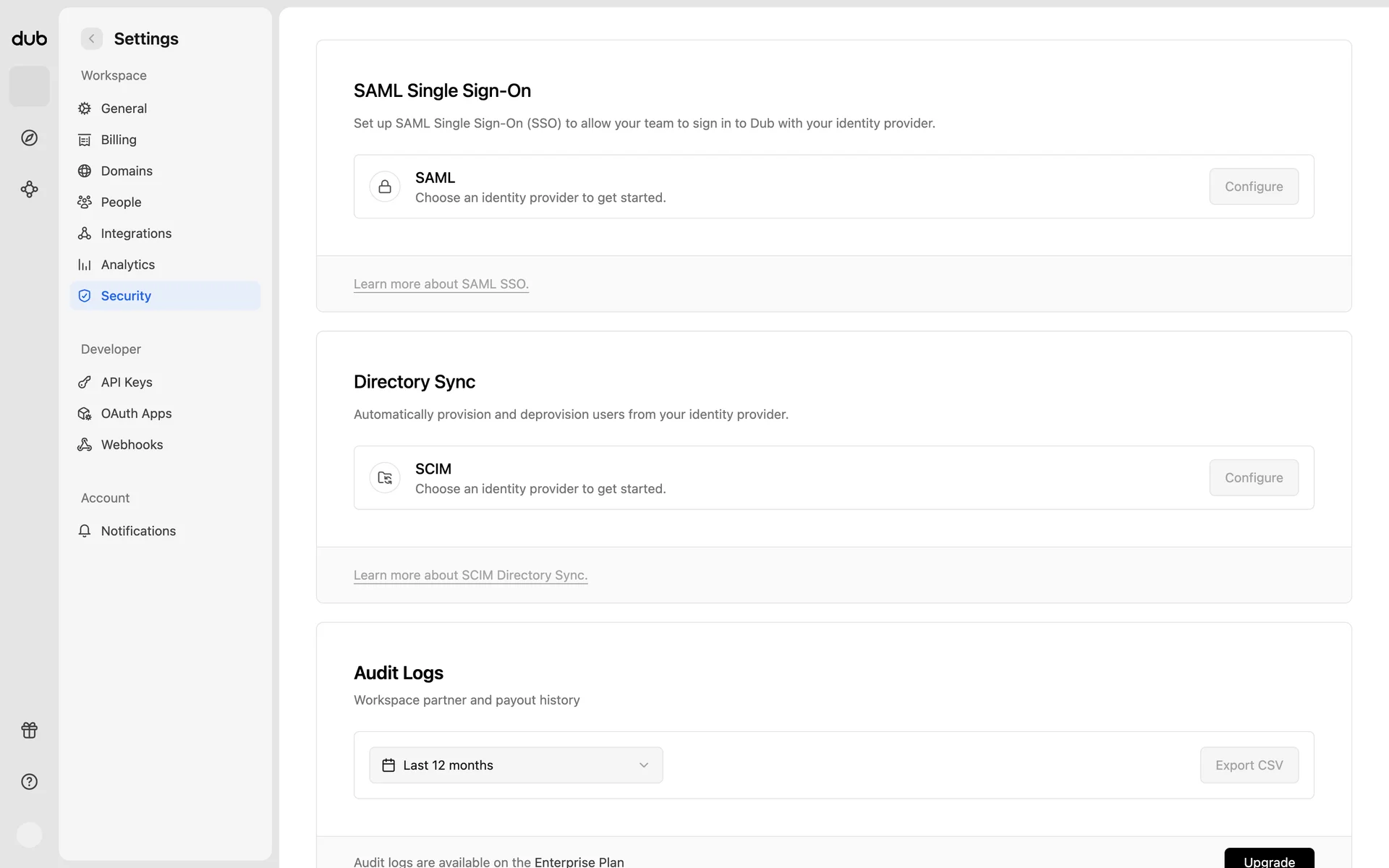Navigate to Webhooks settings
This screenshot has width=1389, height=868.
point(132,445)
